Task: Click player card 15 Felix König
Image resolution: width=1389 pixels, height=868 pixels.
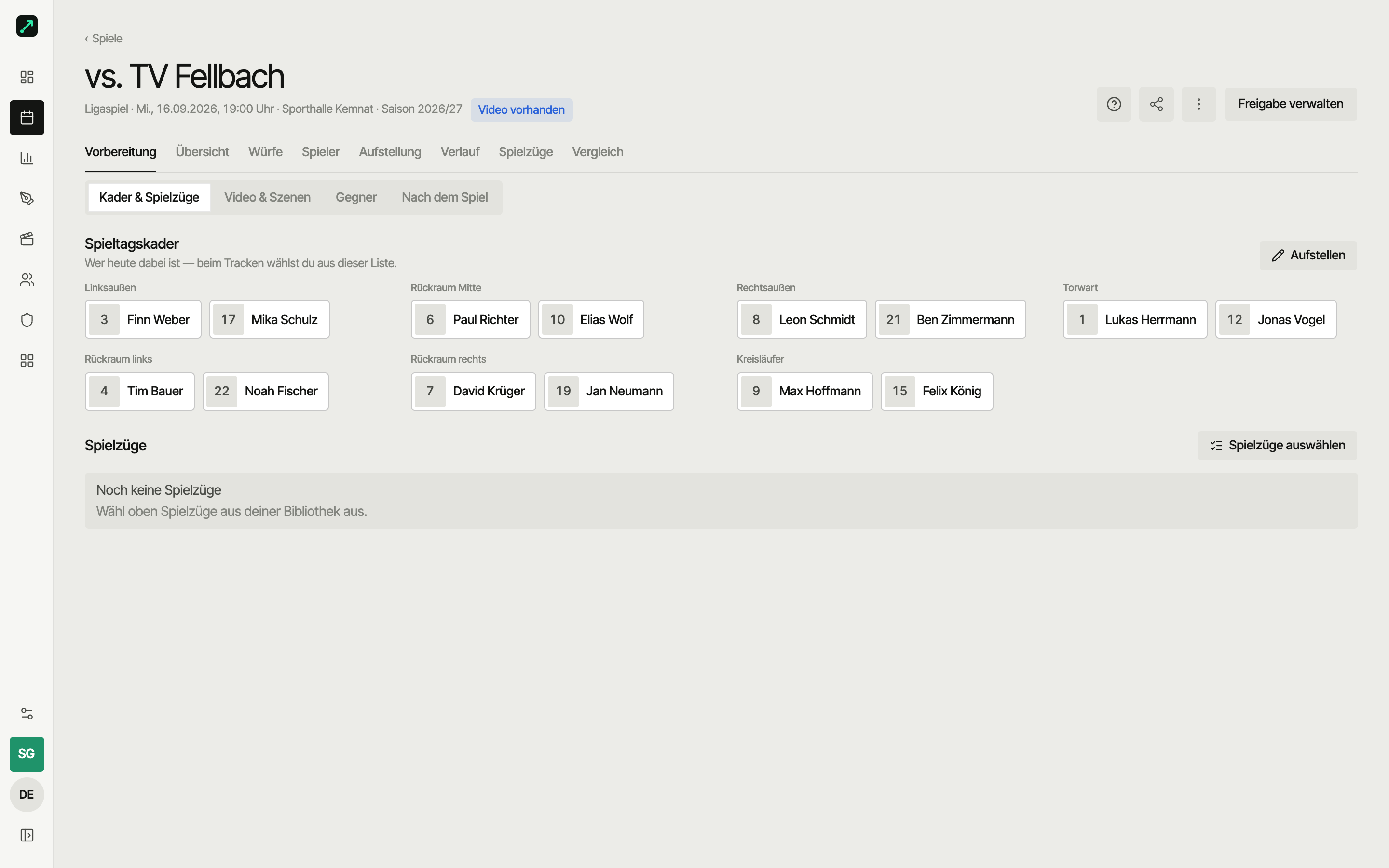Action: (937, 392)
